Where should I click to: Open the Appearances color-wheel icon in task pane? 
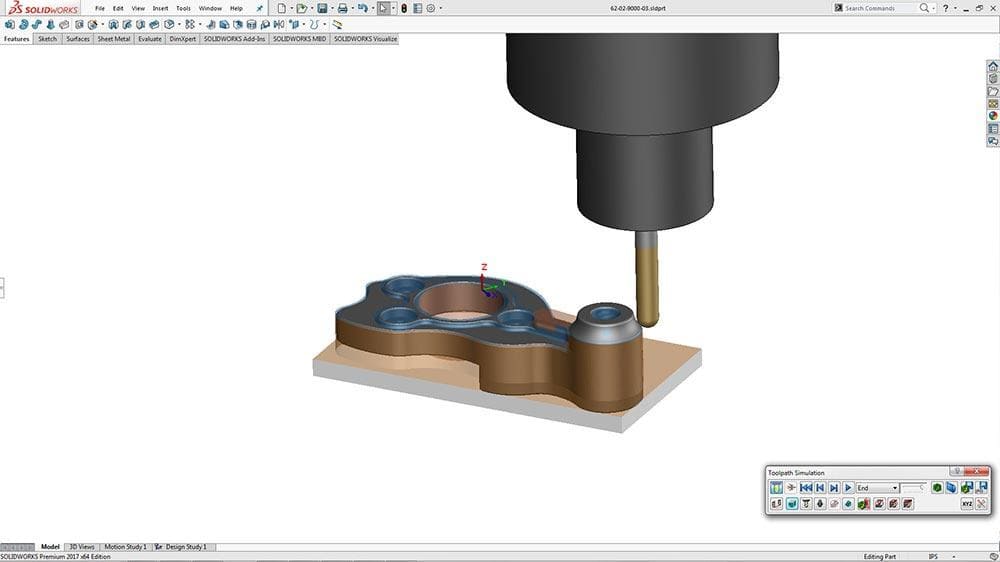[993, 115]
